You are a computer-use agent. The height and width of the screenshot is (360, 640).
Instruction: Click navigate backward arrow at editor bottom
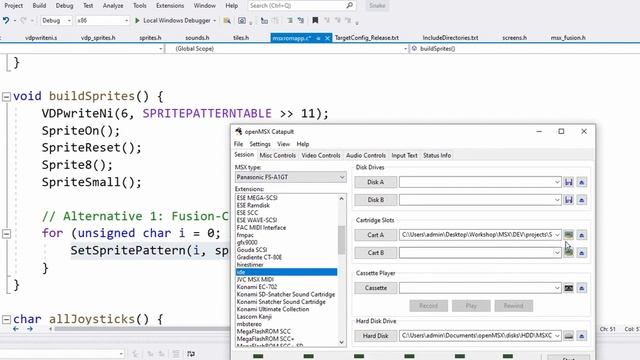[16, 329]
